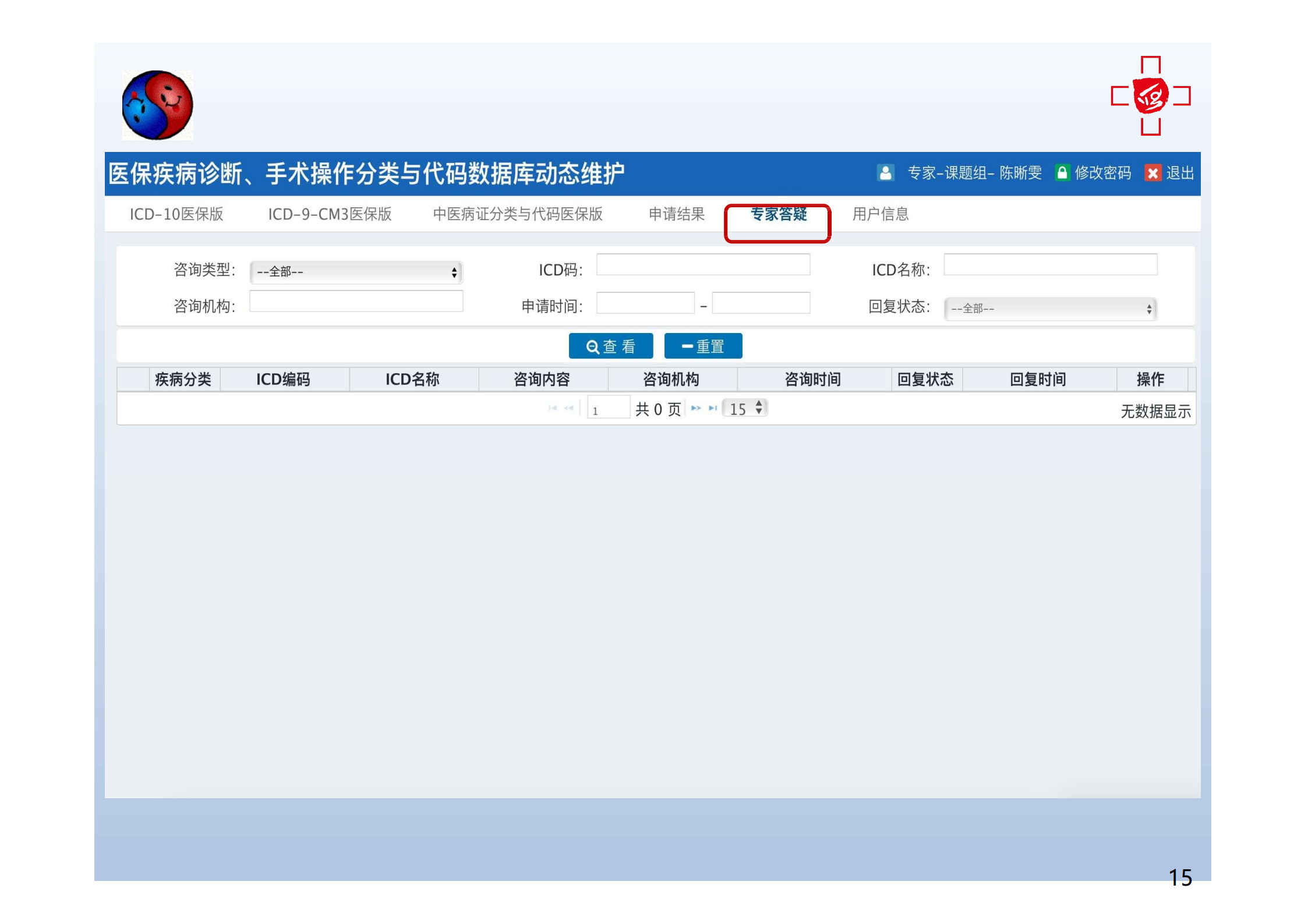Click the 申请时间 start date field
Image resolution: width=1308 pixels, height=924 pixels.
pyautogui.click(x=645, y=303)
